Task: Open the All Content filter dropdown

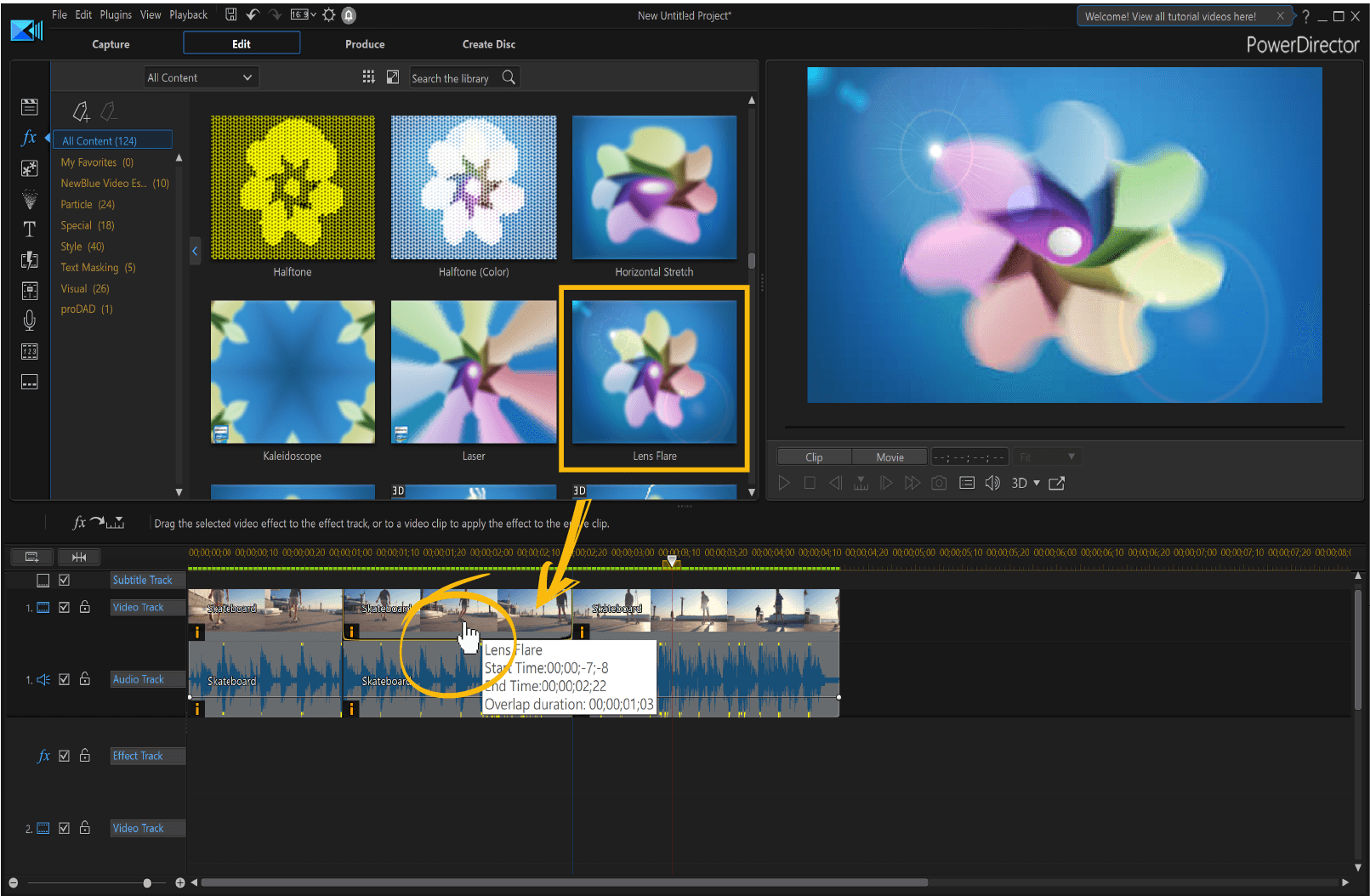Action: click(x=202, y=77)
